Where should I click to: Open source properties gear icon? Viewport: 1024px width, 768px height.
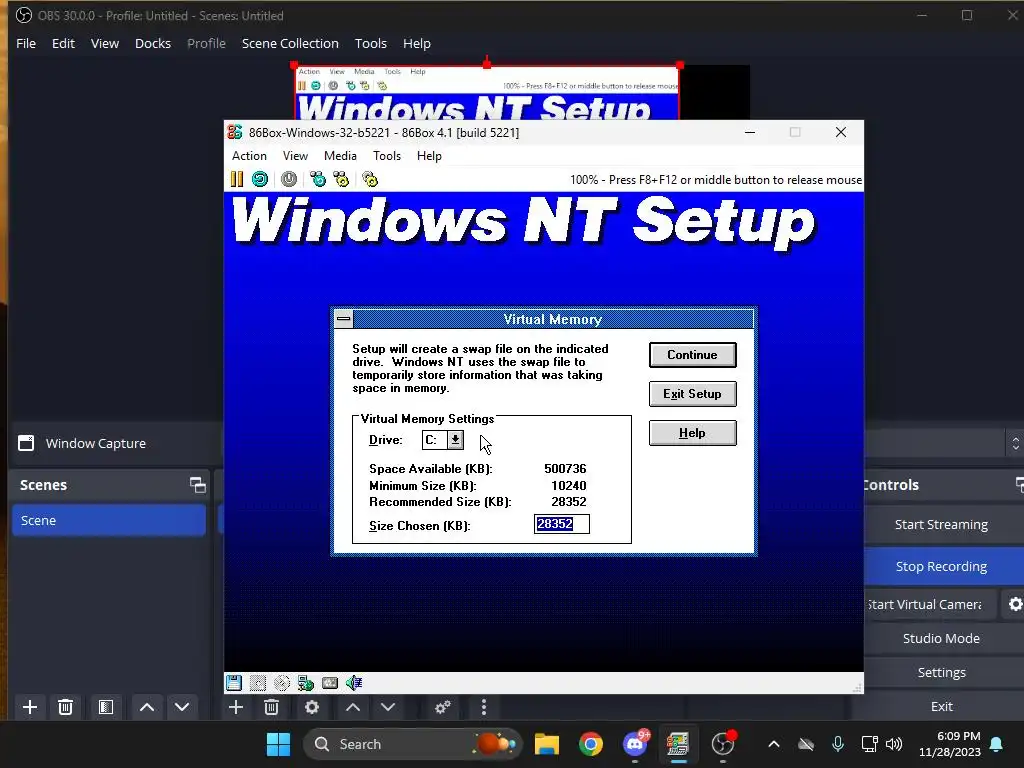[x=312, y=707]
